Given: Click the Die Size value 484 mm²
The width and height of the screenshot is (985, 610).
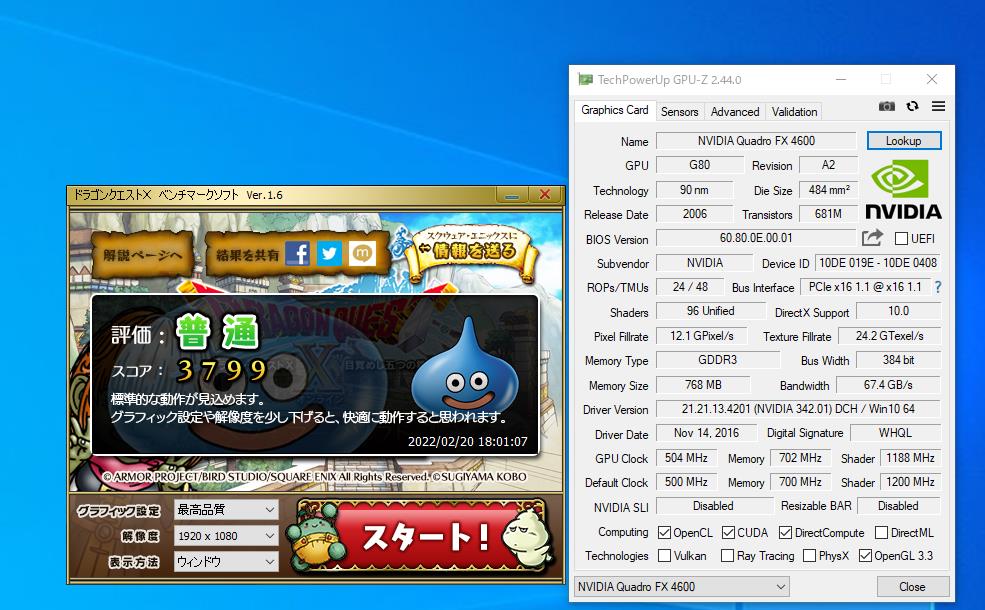Looking at the screenshot, I should pyautogui.click(x=828, y=190).
